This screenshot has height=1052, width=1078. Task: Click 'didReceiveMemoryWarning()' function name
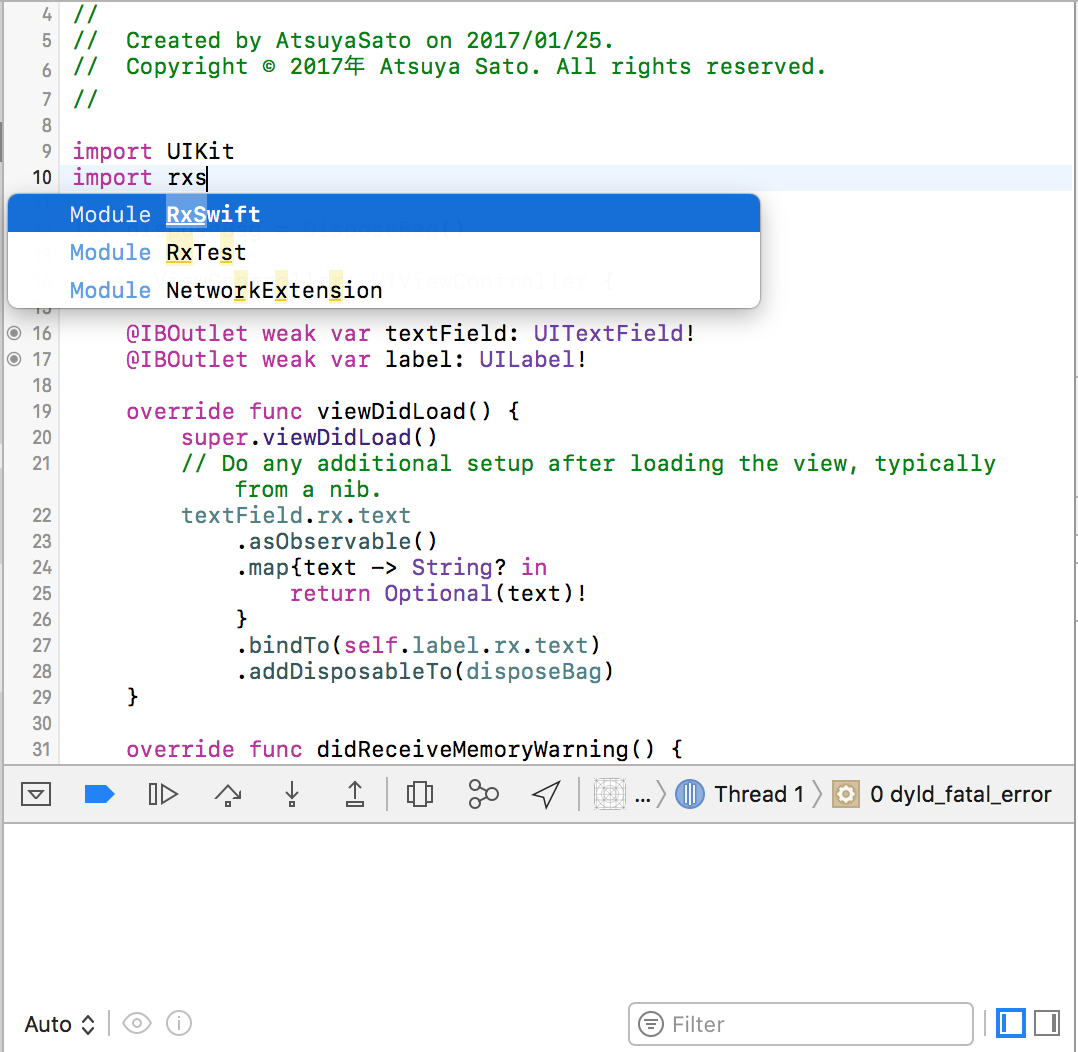tap(486, 749)
